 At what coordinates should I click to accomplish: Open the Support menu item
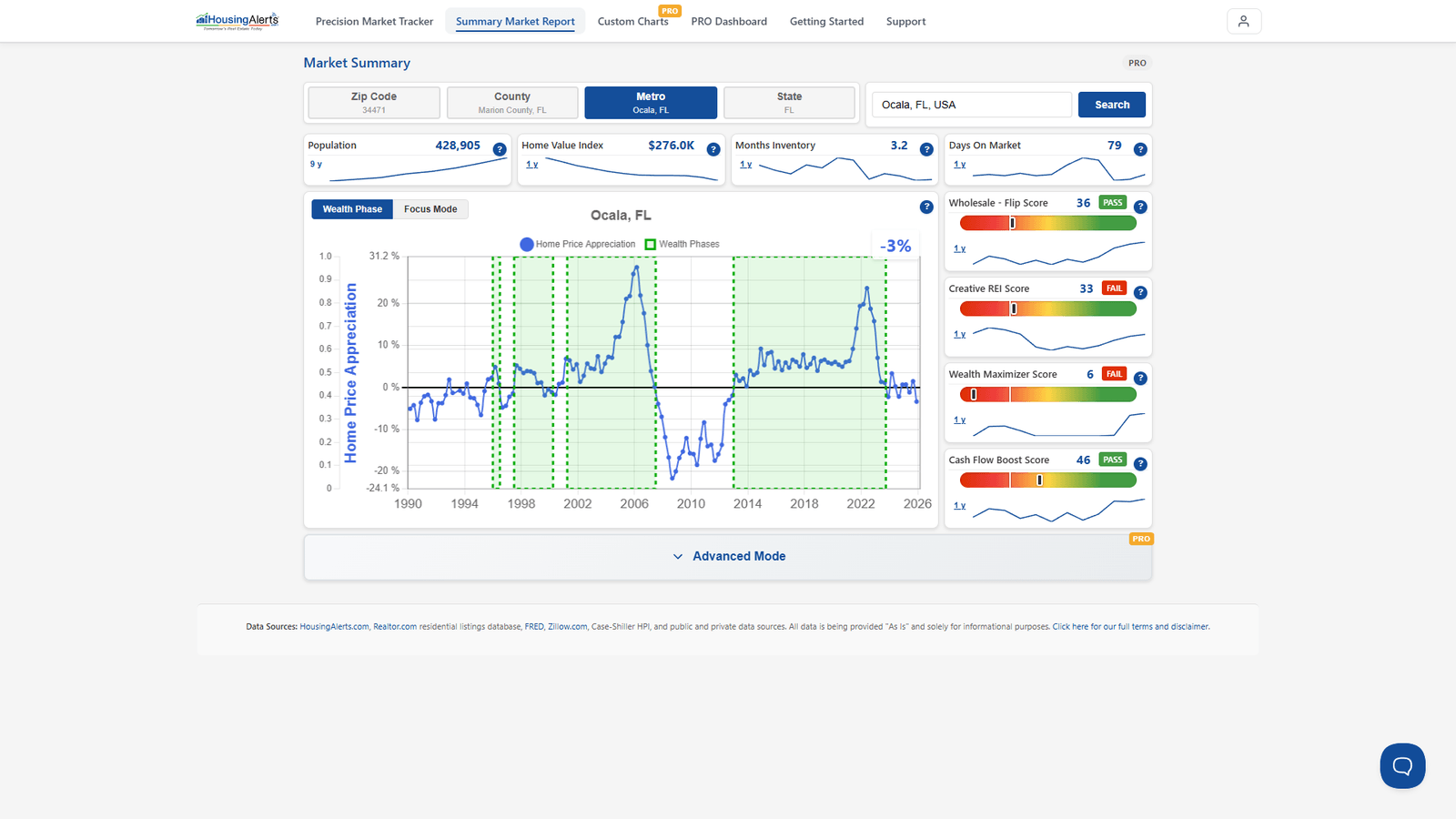click(905, 21)
